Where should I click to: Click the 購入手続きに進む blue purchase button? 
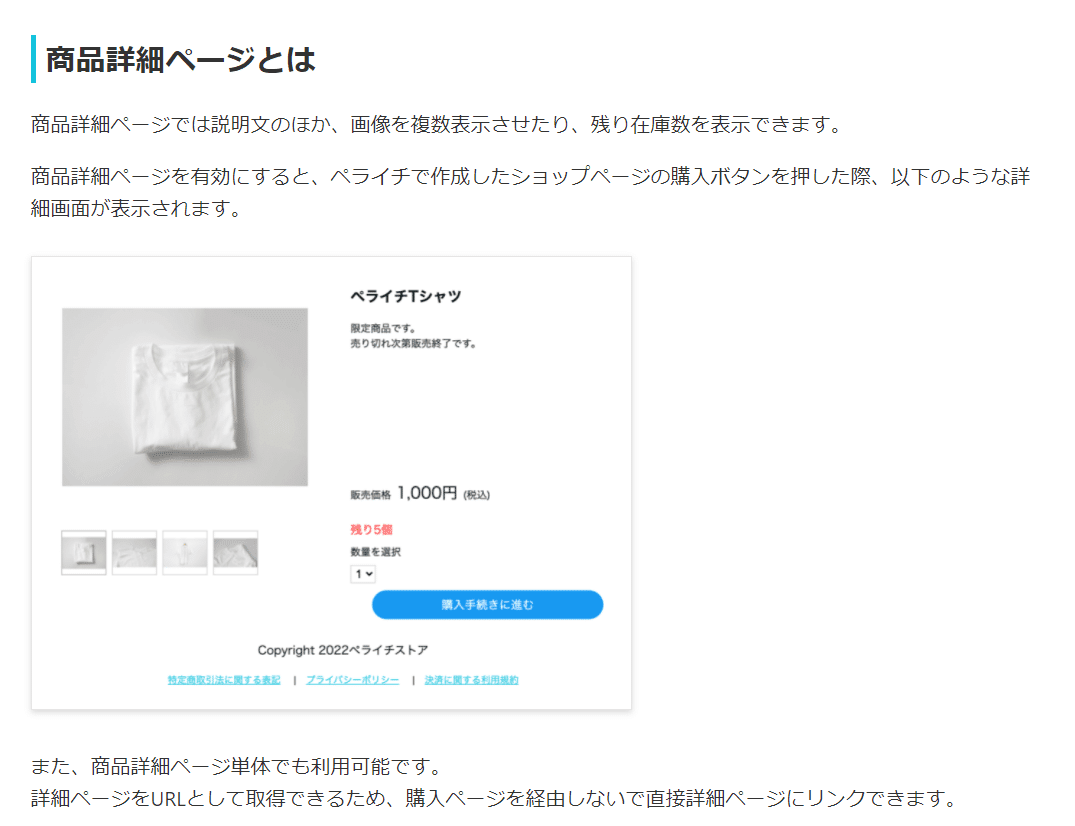487,604
